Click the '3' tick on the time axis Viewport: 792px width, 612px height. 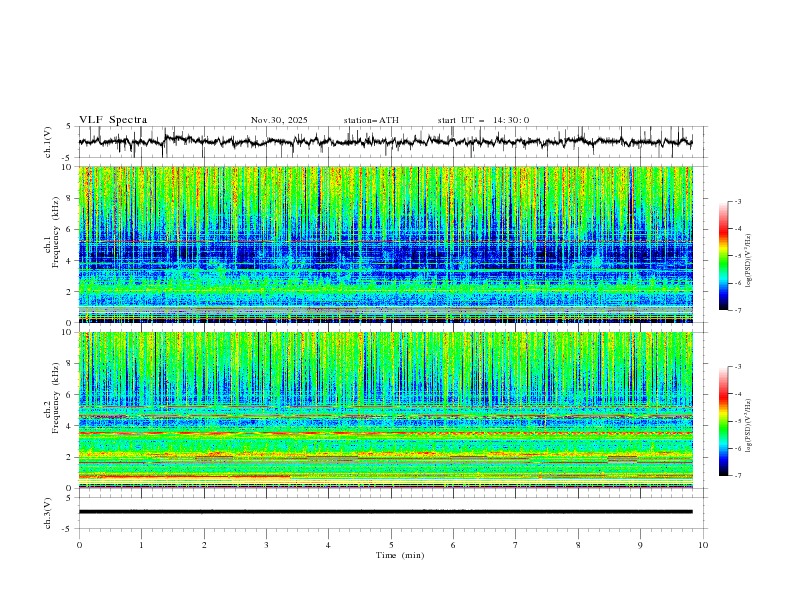266,545
